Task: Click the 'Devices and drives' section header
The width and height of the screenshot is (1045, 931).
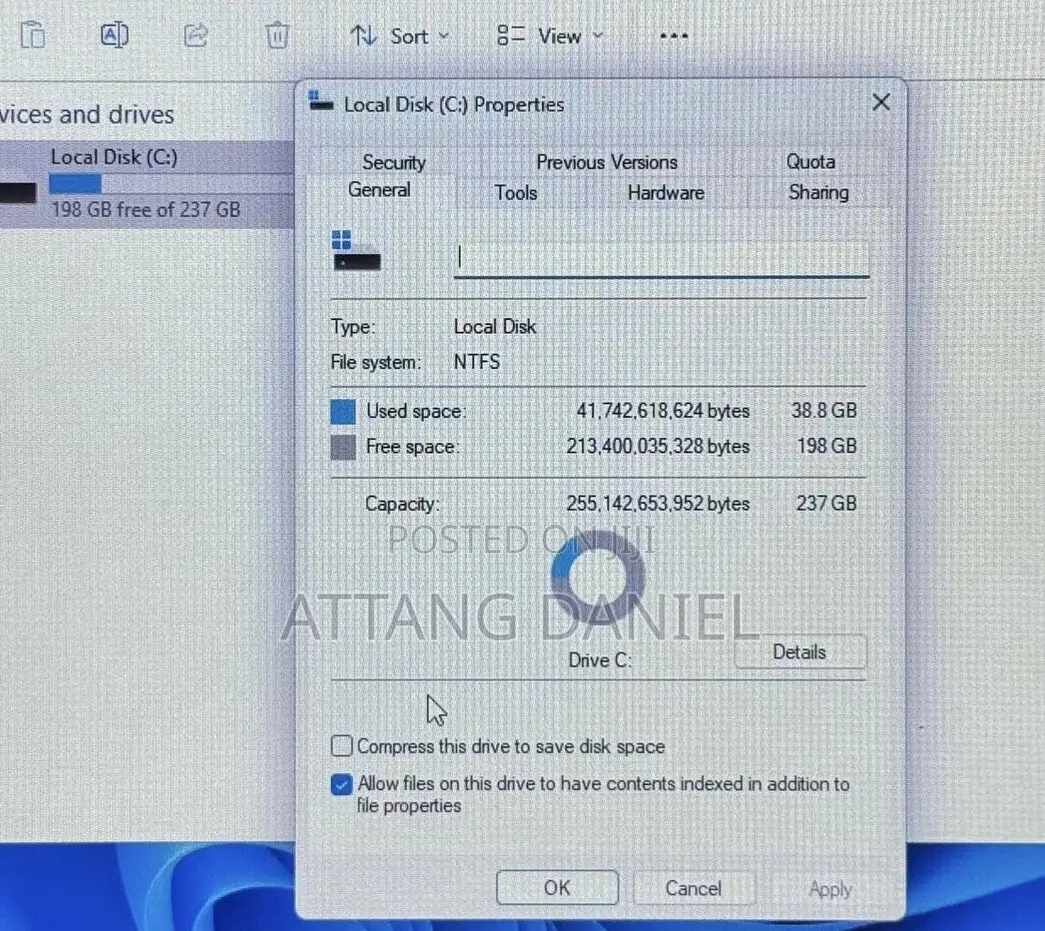Action: click(87, 115)
